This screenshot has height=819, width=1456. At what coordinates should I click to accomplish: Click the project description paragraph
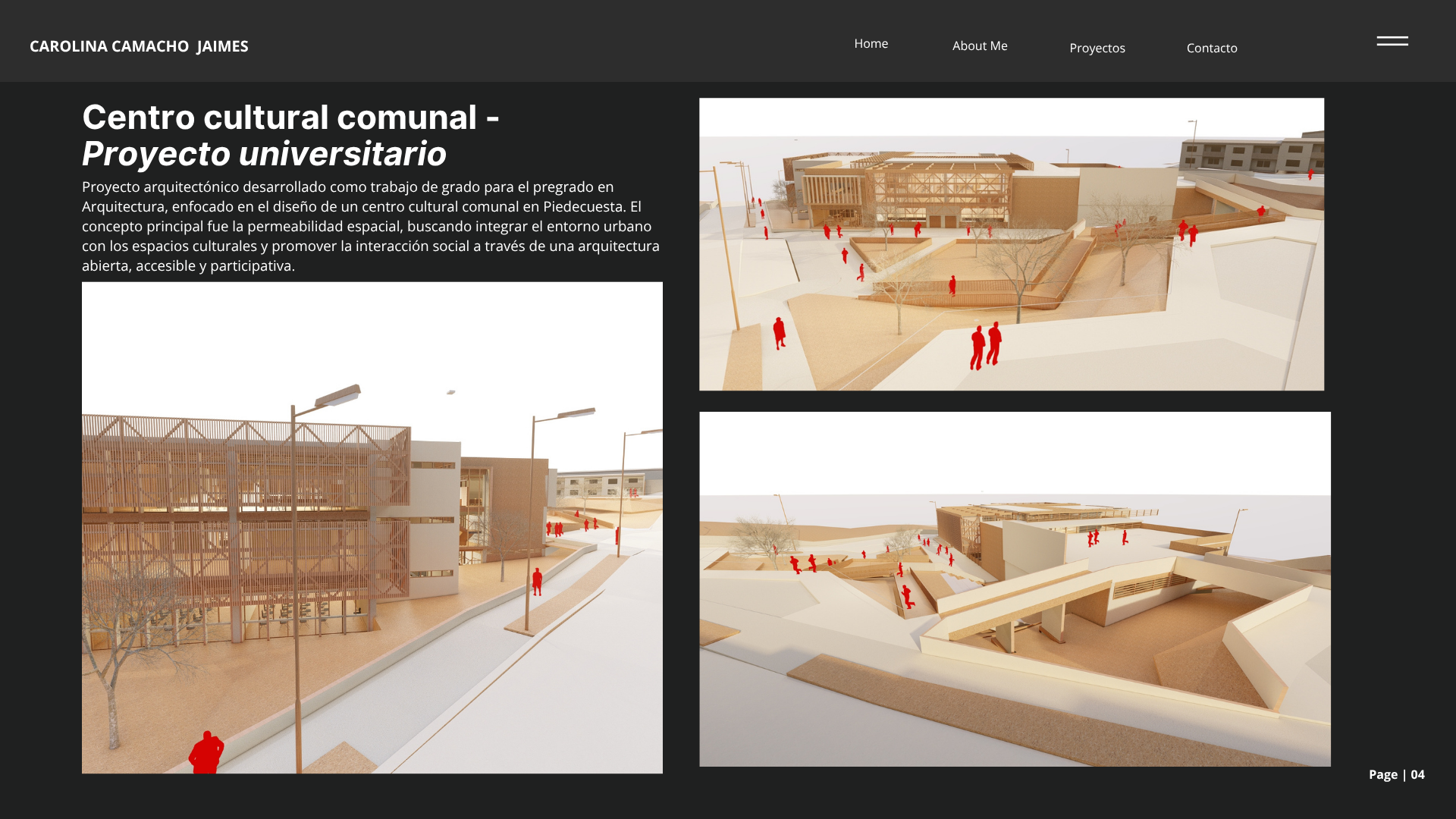370,226
